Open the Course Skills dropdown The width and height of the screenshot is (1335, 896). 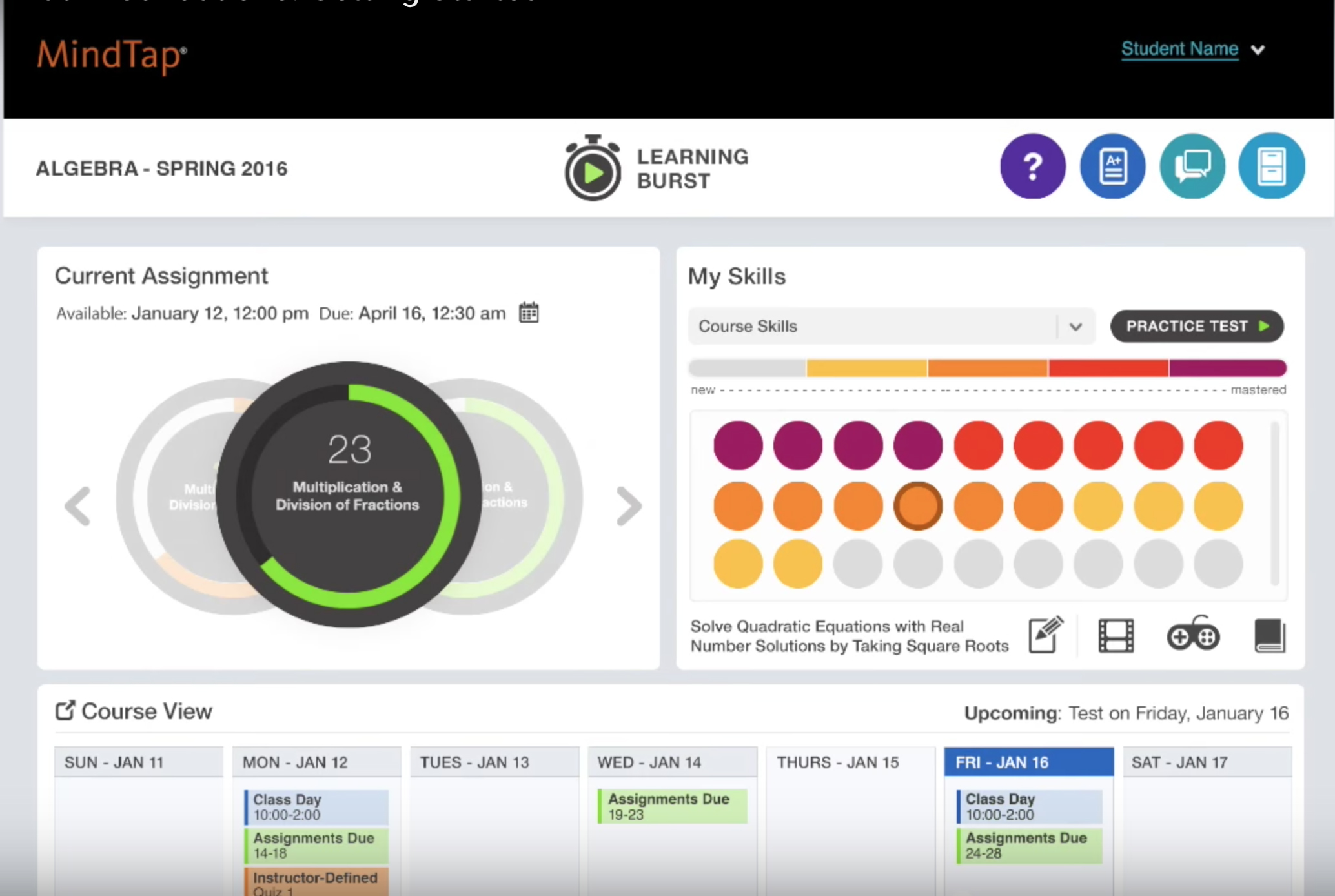point(891,327)
